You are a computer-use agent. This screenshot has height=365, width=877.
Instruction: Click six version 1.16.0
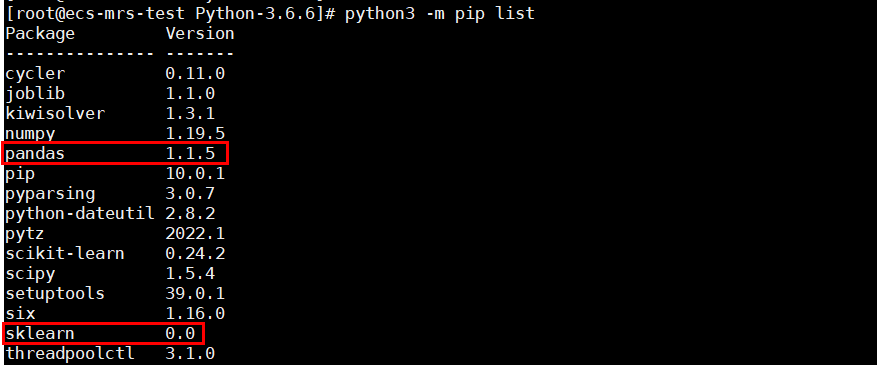pos(195,314)
